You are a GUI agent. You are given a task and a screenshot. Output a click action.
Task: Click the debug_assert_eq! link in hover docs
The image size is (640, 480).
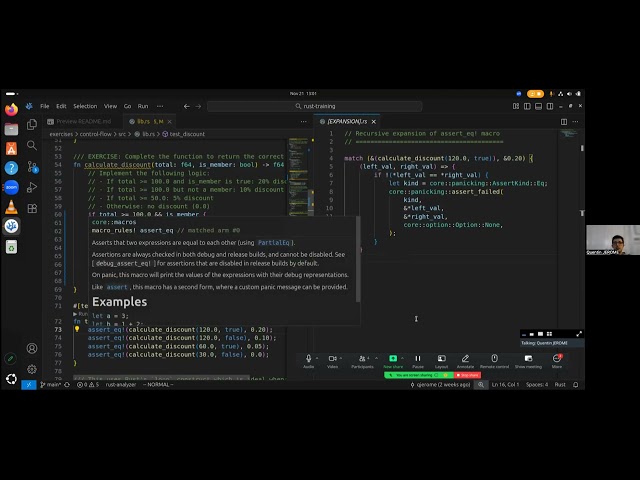(121, 263)
